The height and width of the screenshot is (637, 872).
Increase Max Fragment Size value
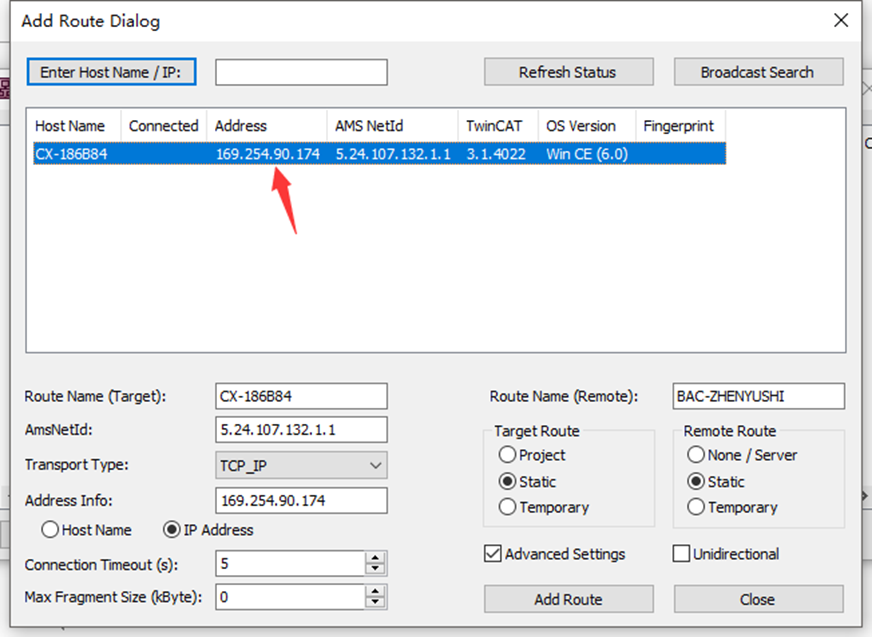(x=375, y=591)
